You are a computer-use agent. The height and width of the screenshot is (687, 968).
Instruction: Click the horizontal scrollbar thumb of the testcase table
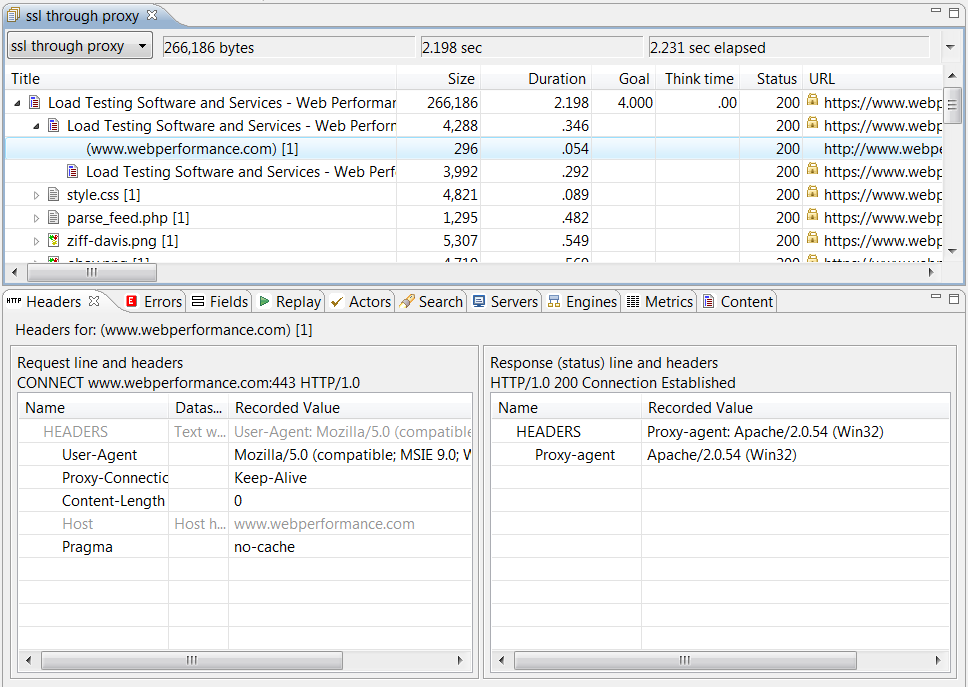click(92, 272)
